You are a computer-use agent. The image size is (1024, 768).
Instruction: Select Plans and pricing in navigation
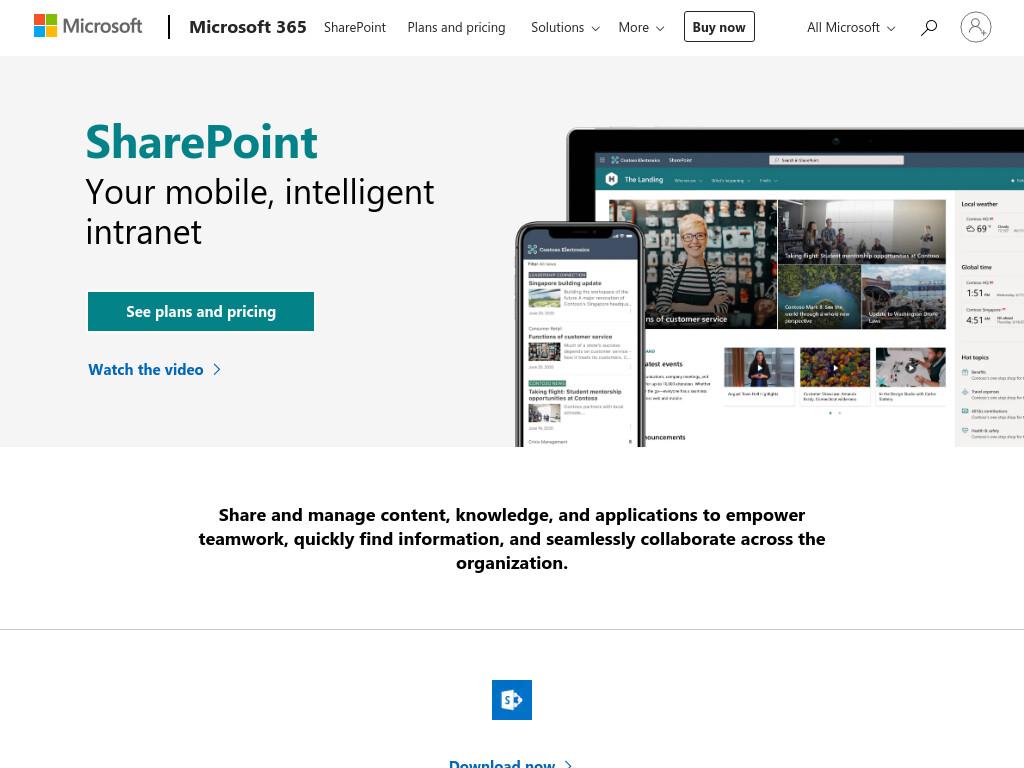click(x=456, y=27)
